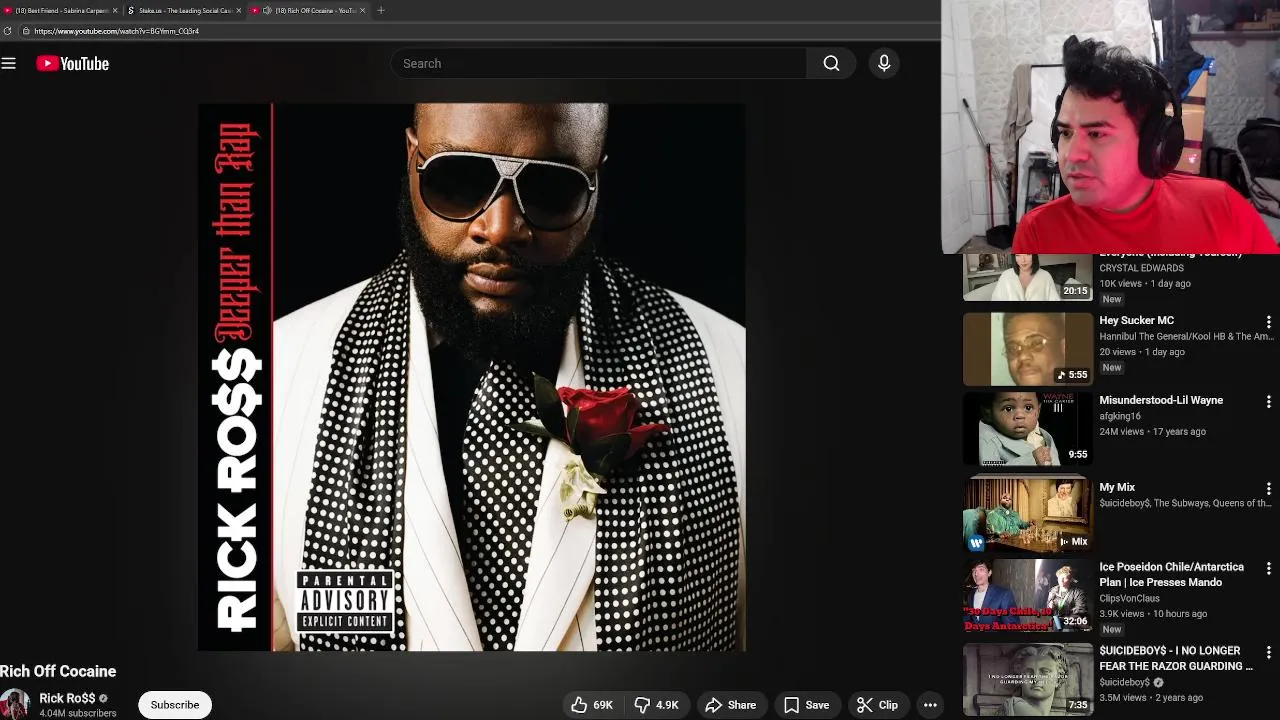The width and height of the screenshot is (1280, 720).
Task: Open $UICIDEBOY$ I No Longer Fear thumbnail
Action: 1028,680
